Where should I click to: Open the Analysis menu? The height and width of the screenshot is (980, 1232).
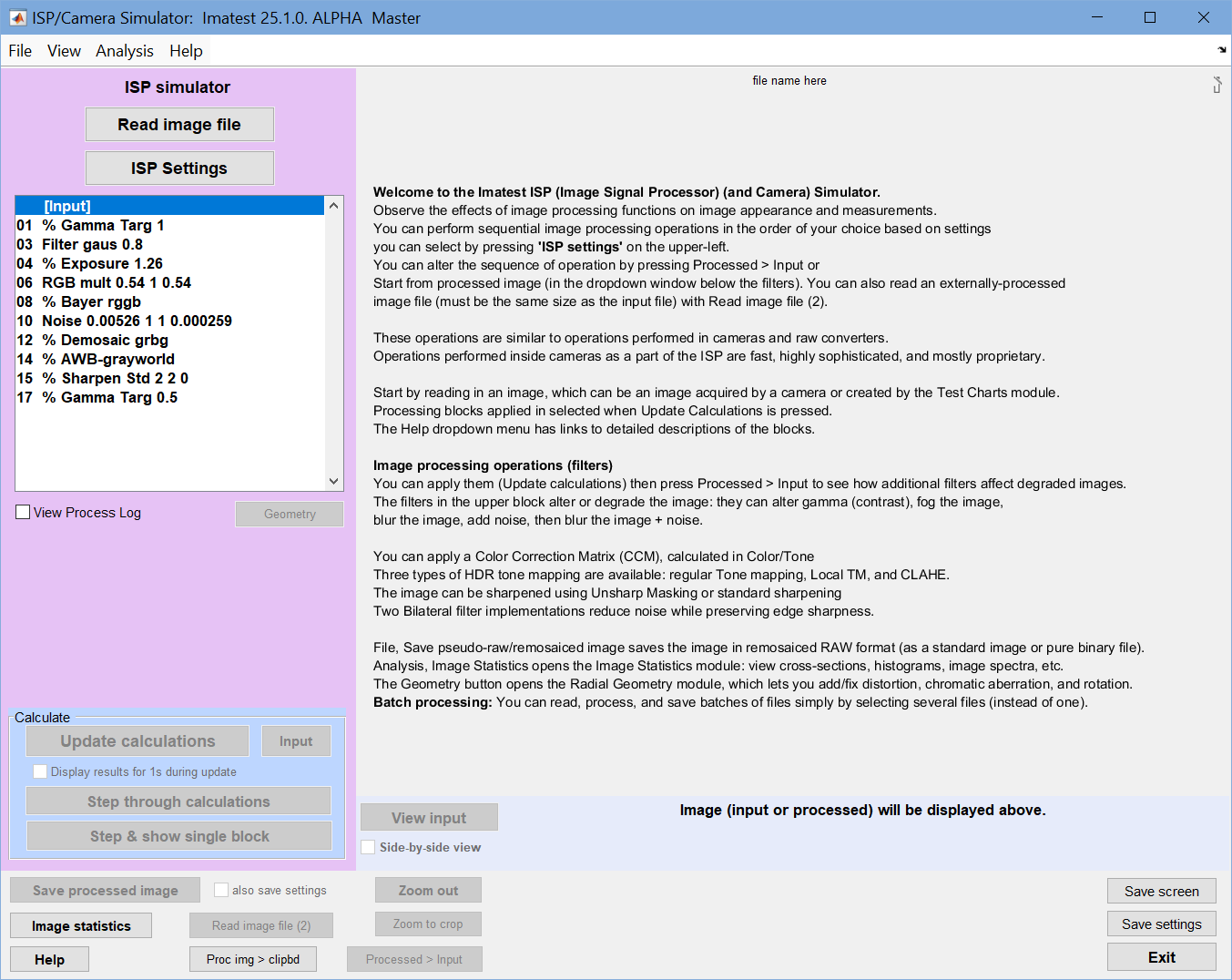125,51
